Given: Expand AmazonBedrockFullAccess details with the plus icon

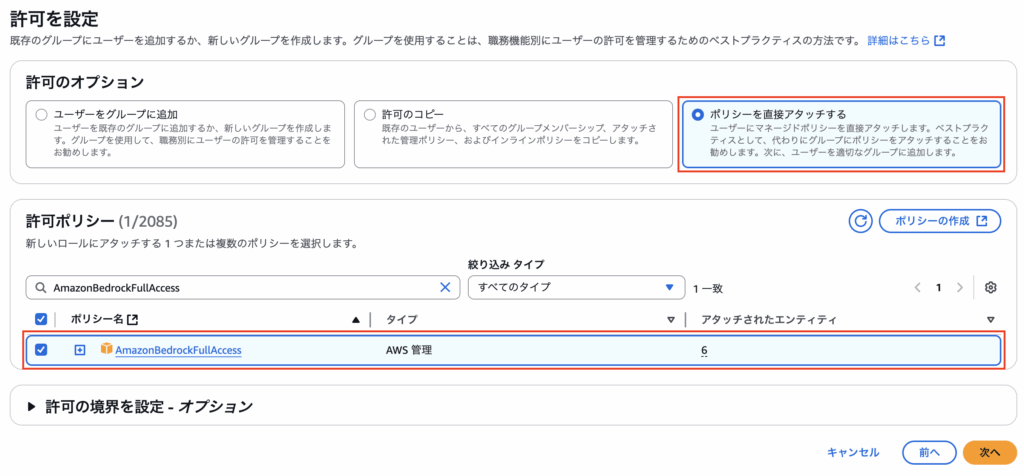Looking at the screenshot, I should pyautogui.click(x=80, y=350).
